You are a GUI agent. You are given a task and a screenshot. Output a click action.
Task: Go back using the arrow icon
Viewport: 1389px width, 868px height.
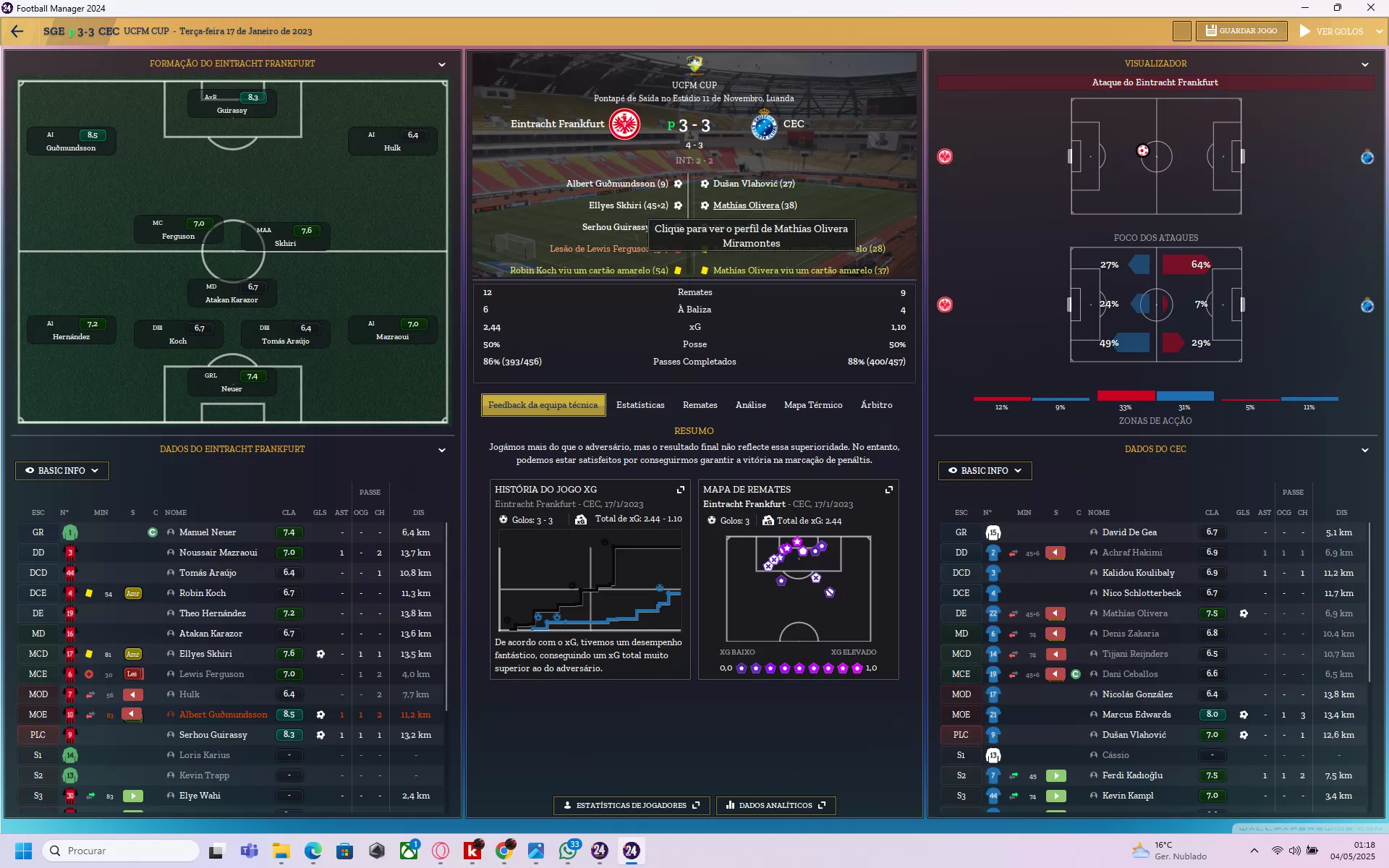click(x=17, y=31)
